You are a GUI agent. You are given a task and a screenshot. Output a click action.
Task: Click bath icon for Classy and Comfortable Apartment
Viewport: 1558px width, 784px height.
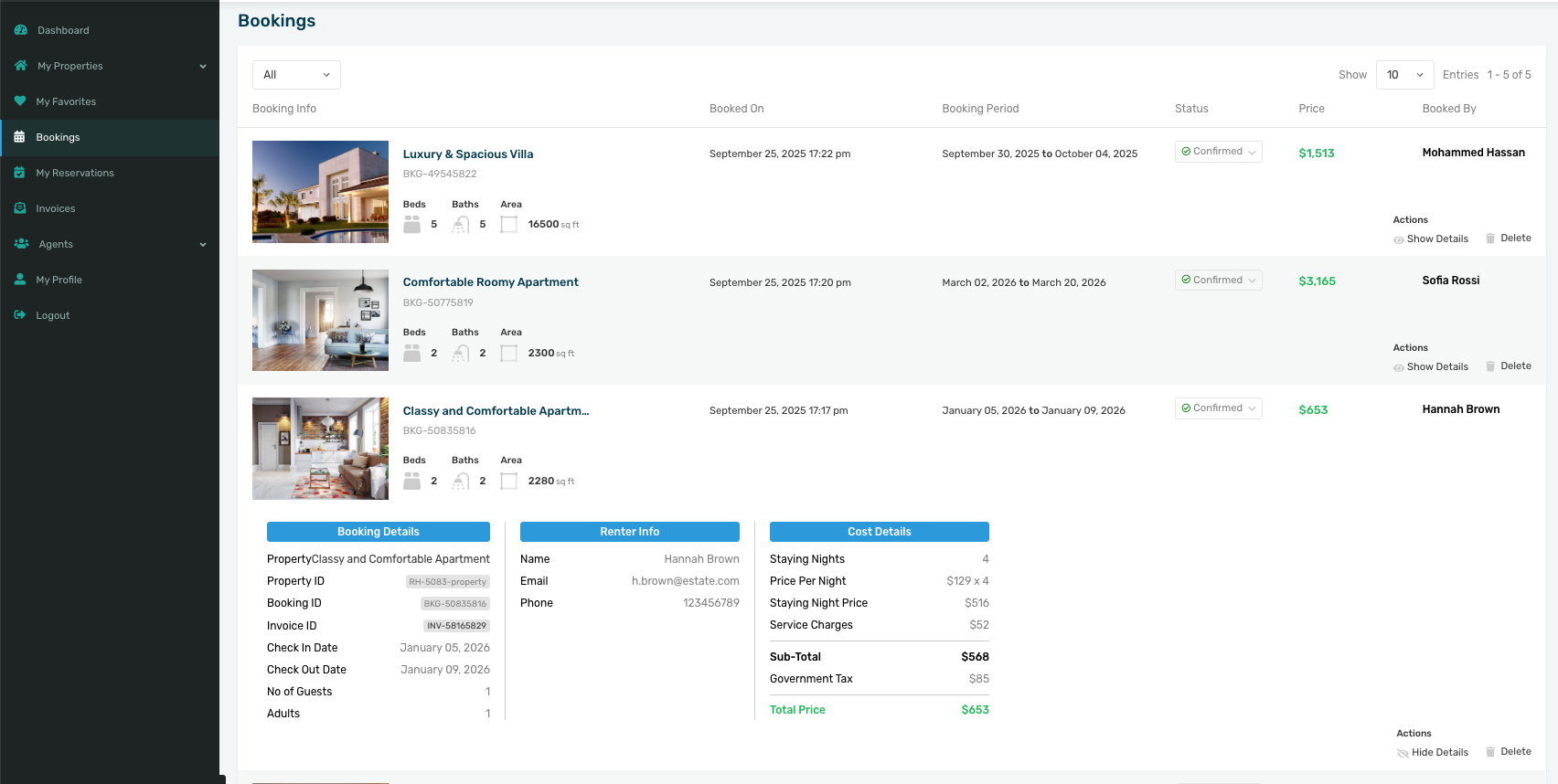(461, 481)
